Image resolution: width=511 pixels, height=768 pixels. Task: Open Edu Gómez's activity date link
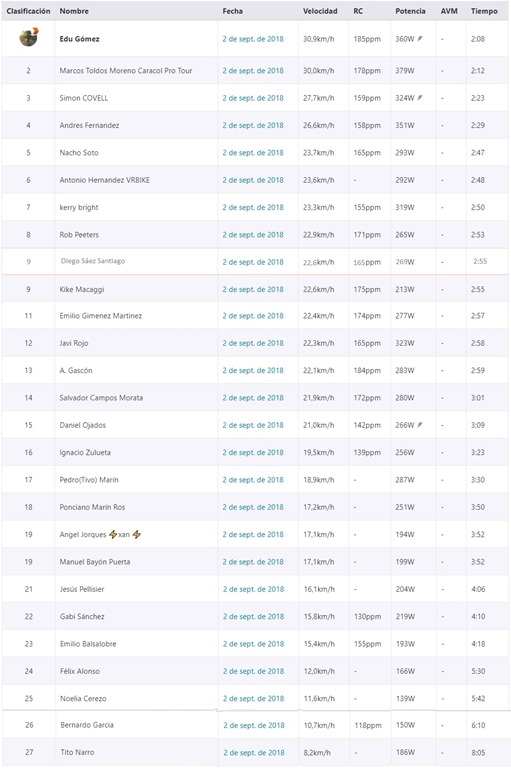coord(253,39)
